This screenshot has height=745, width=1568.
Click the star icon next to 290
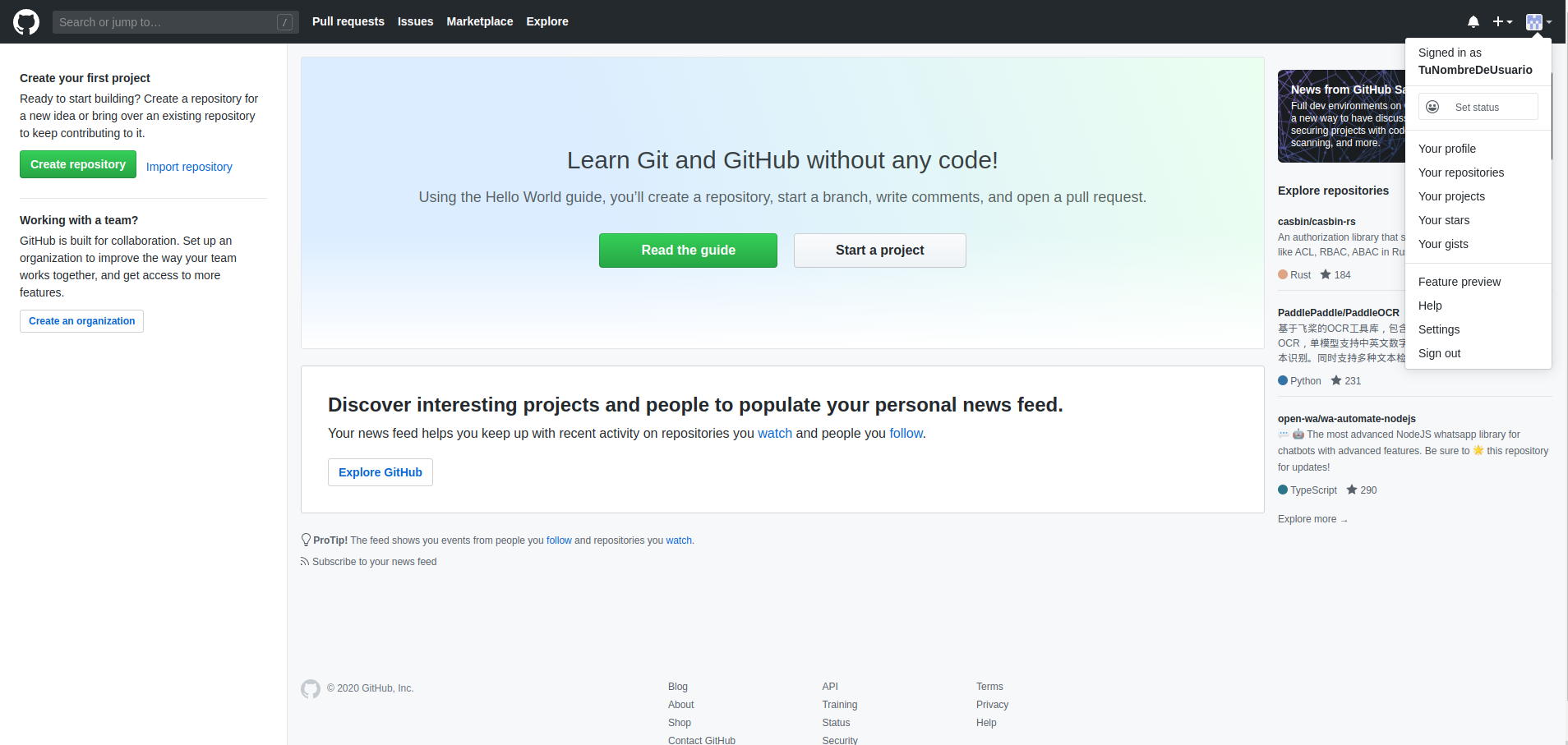(1352, 490)
